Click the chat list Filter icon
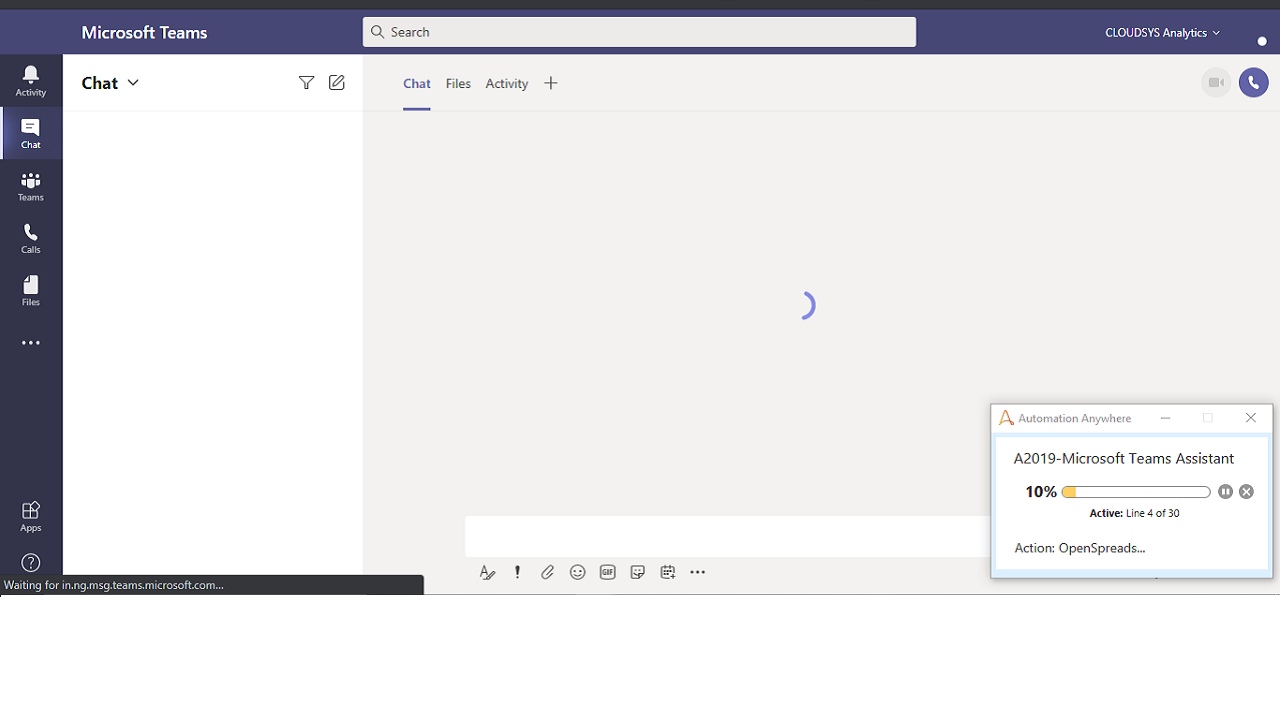 tap(307, 83)
